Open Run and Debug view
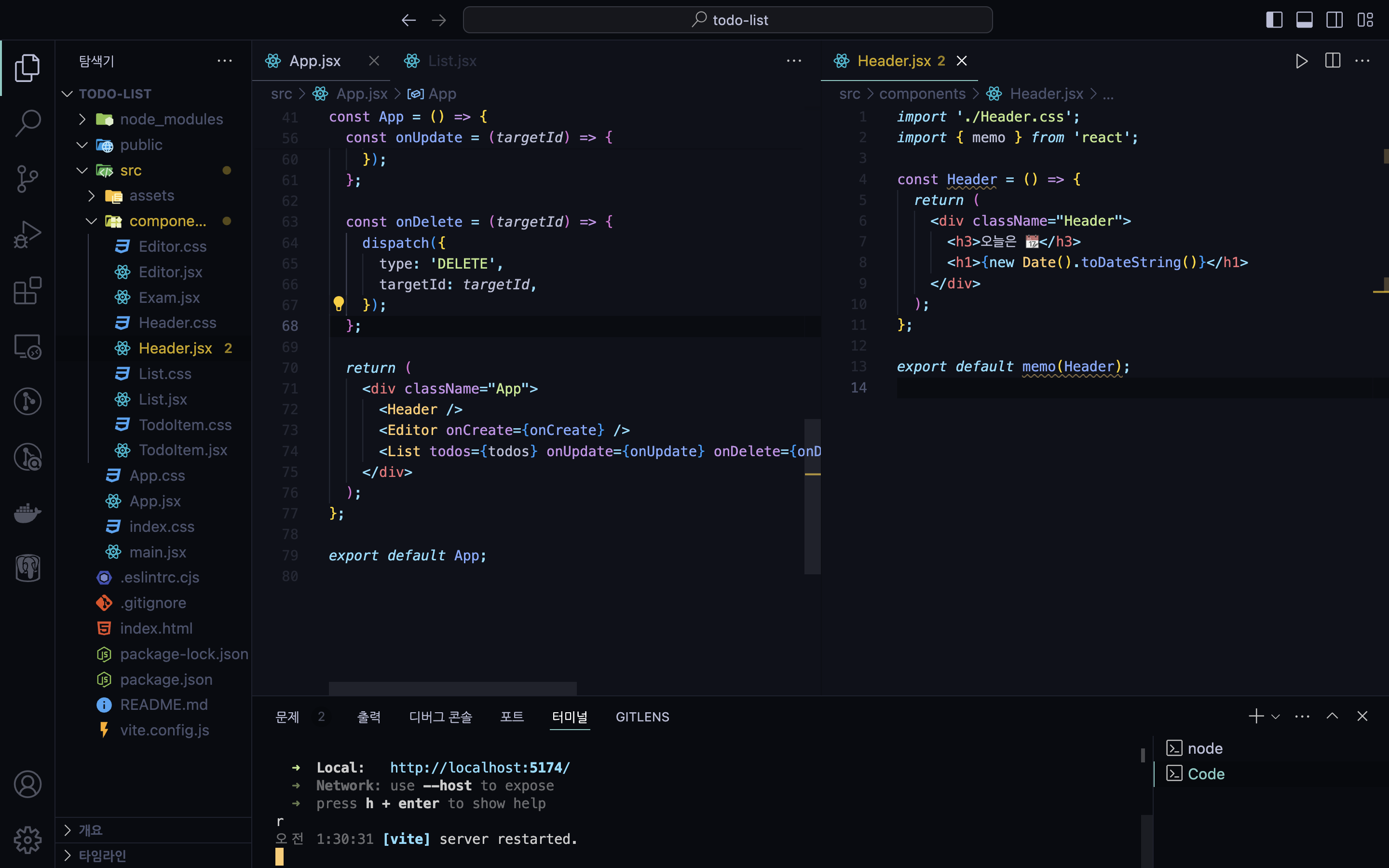 27,234
